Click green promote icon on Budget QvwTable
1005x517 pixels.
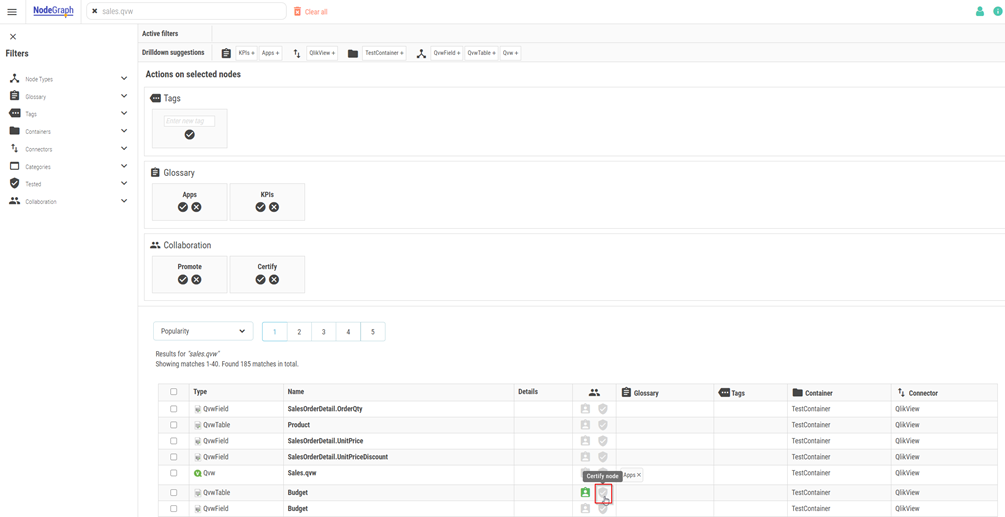click(585, 493)
